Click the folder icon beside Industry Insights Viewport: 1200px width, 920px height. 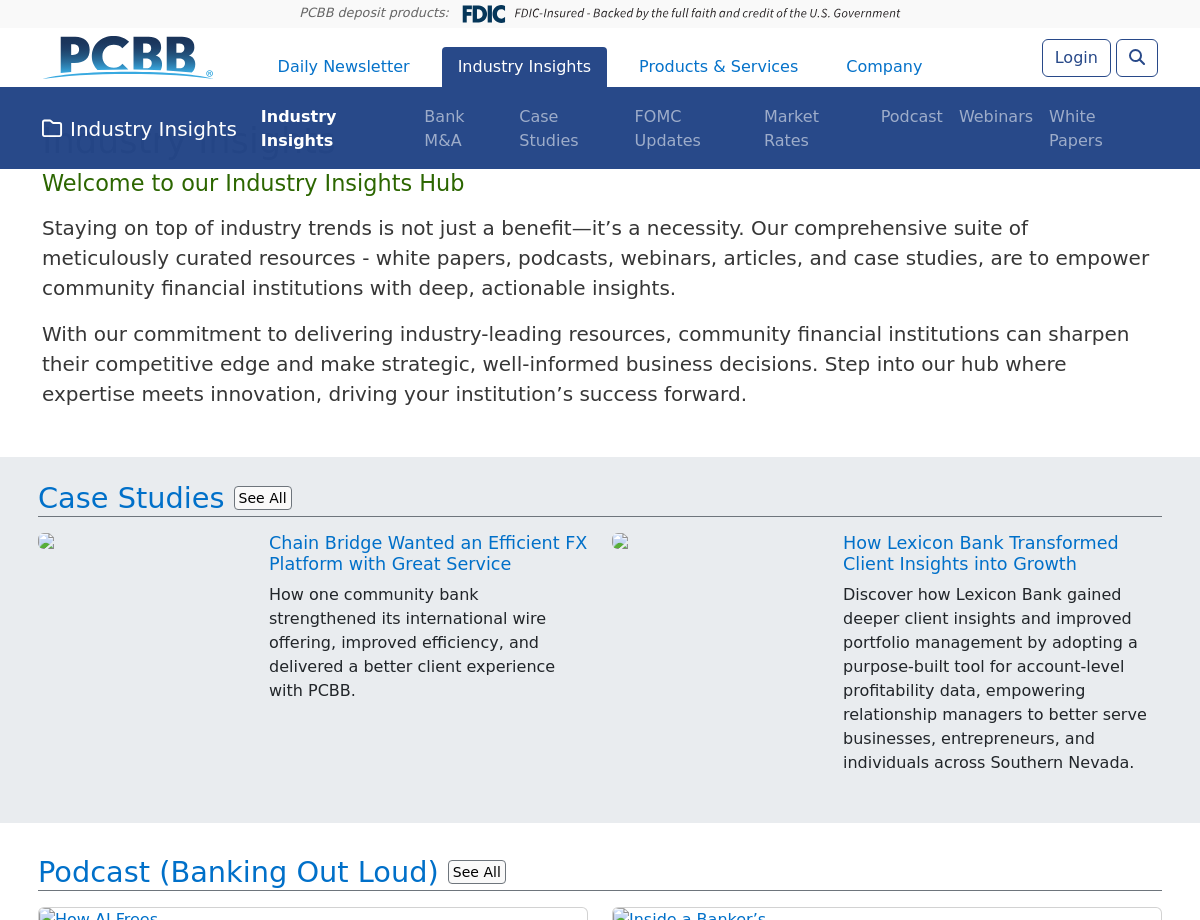52,129
